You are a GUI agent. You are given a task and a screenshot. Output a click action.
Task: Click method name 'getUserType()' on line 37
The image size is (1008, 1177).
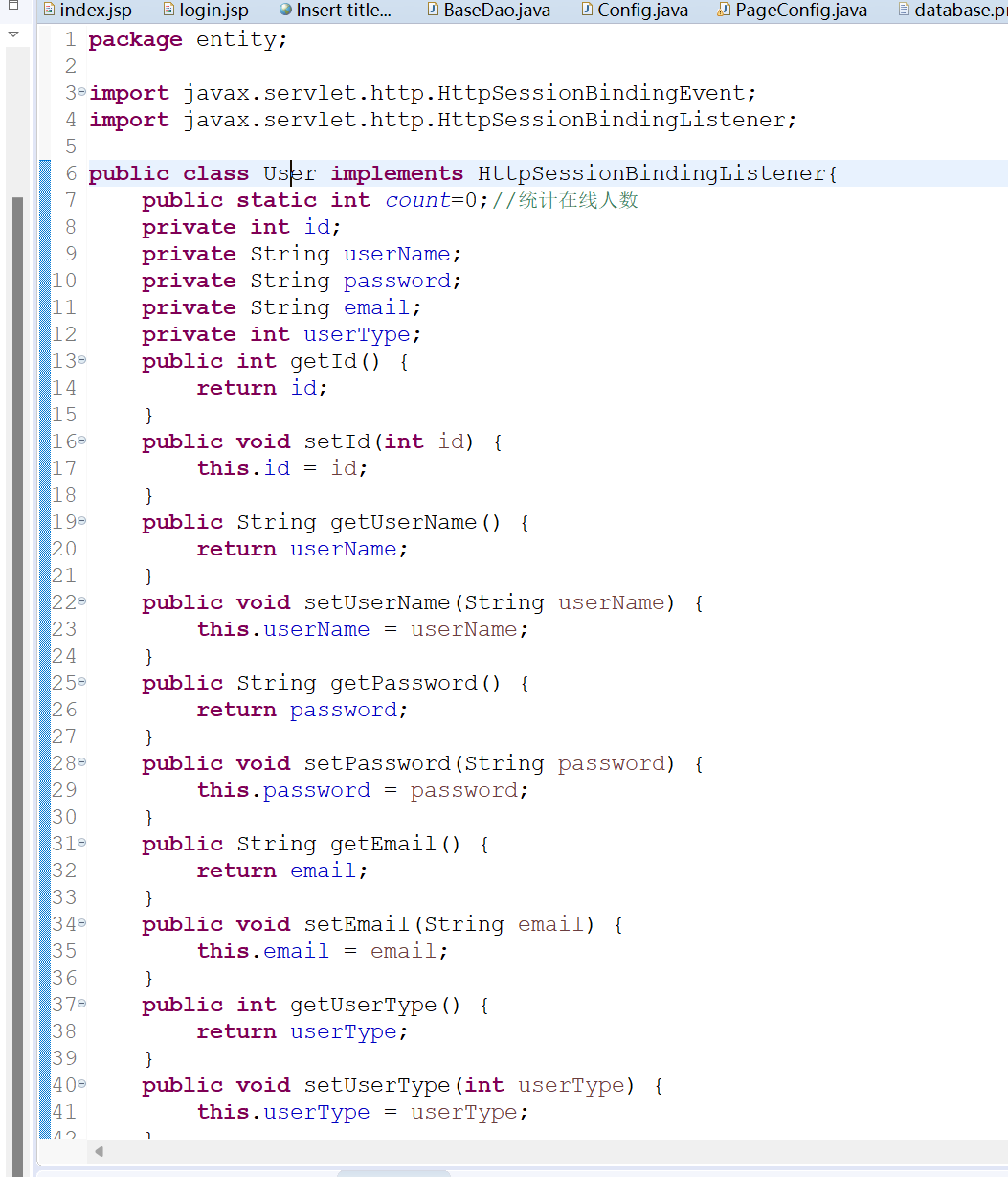tap(376, 1006)
